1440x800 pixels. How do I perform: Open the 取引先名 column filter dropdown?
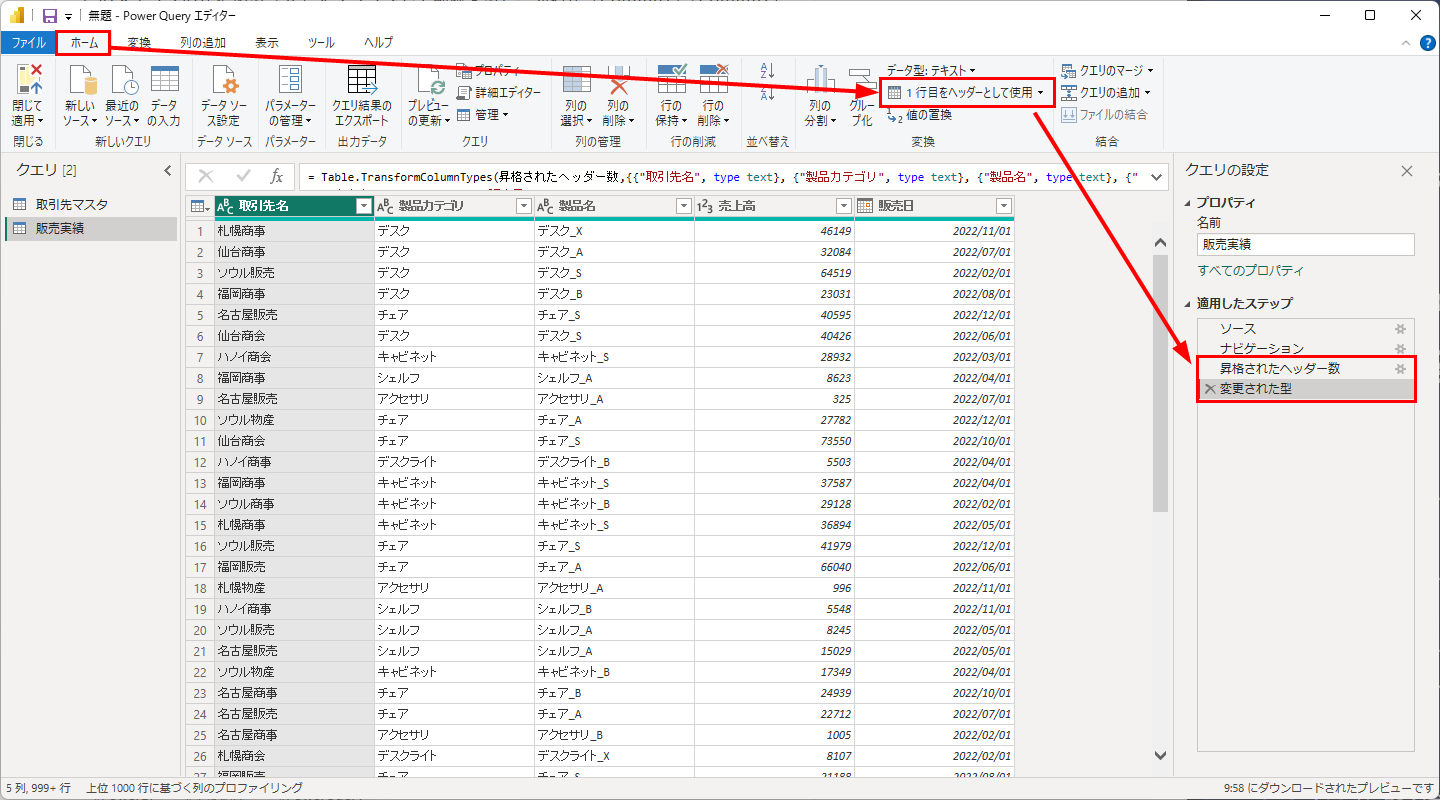pos(364,206)
